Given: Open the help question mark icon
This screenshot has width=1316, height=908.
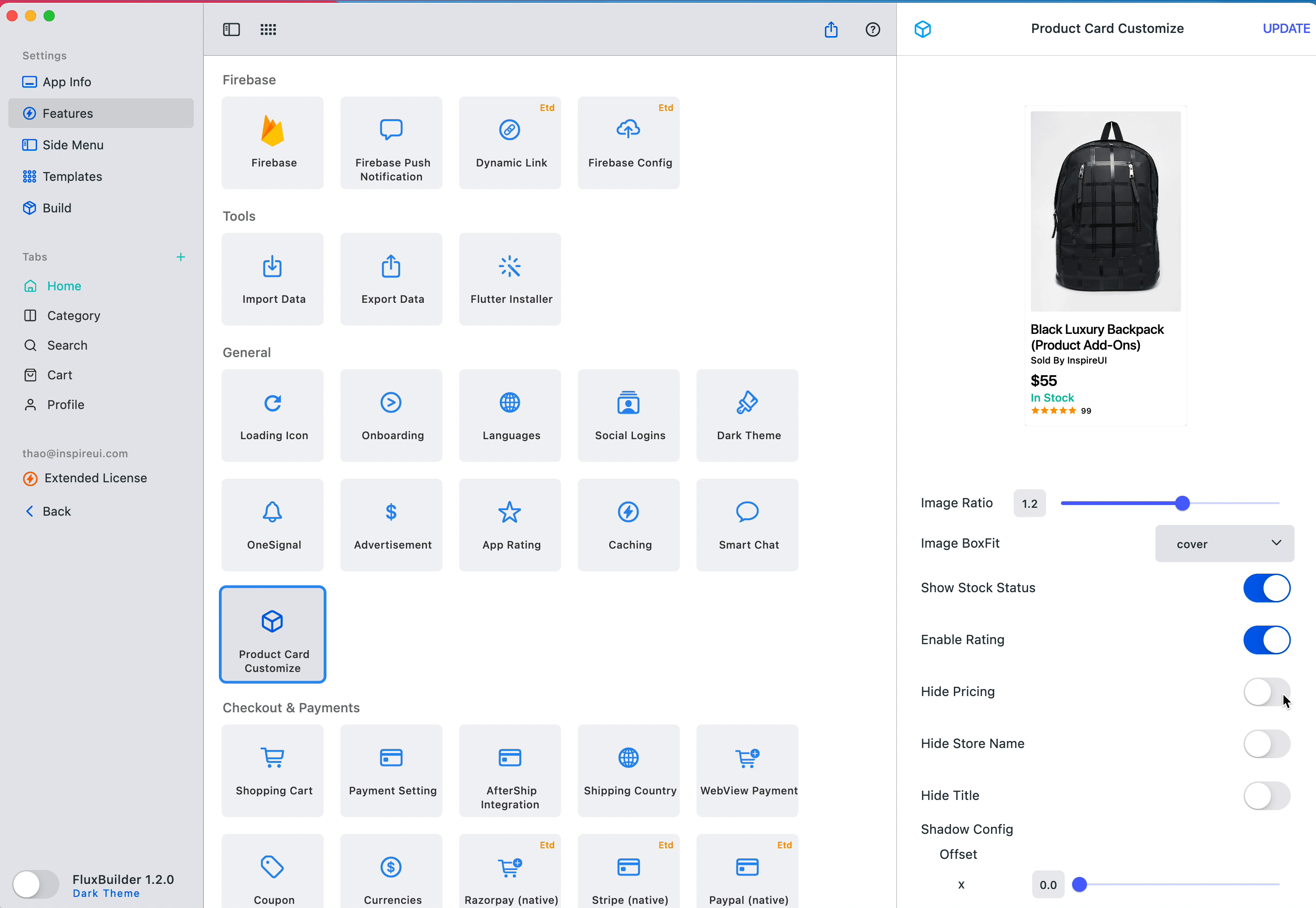Looking at the screenshot, I should pyautogui.click(x=872, y=30).
